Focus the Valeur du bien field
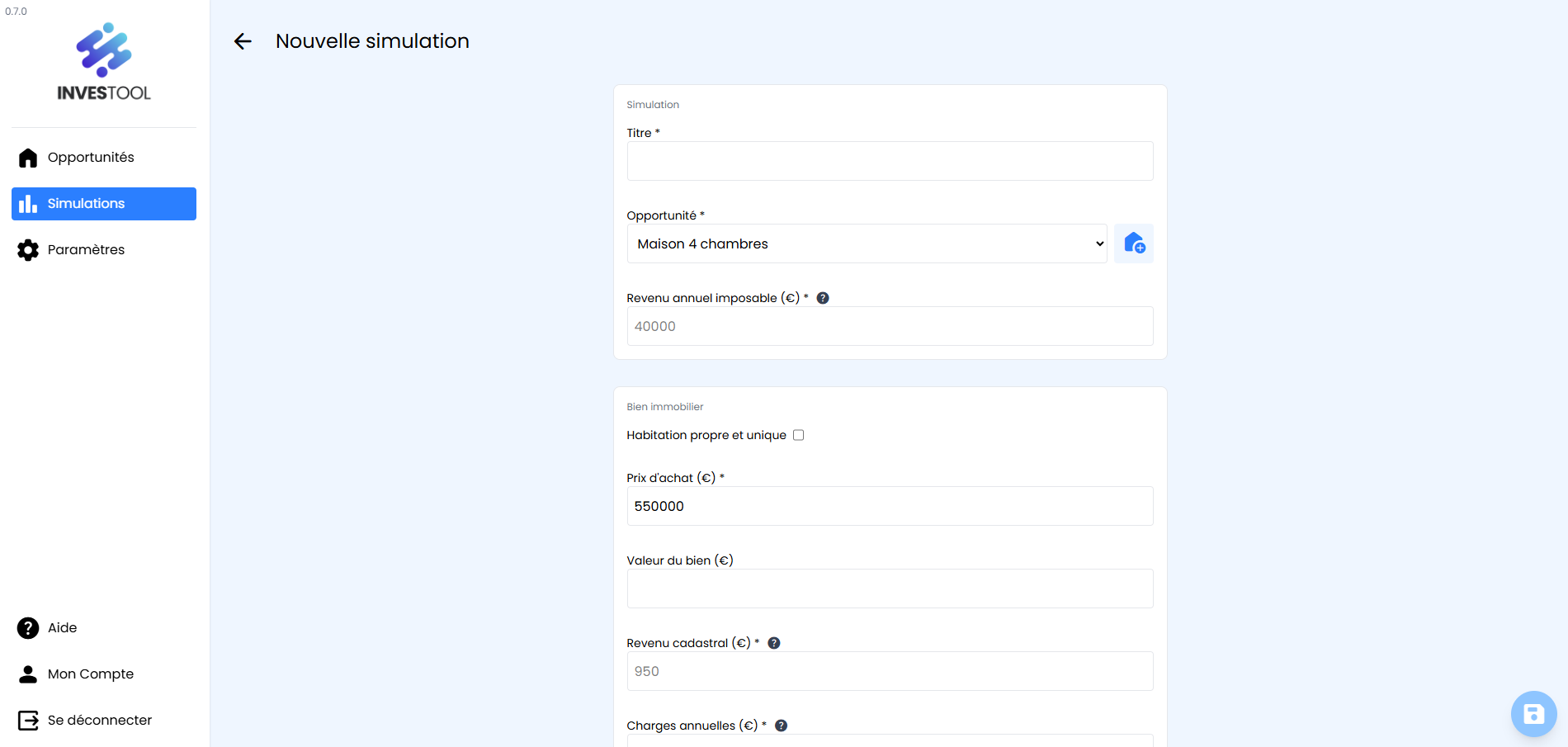 point(890,589)
